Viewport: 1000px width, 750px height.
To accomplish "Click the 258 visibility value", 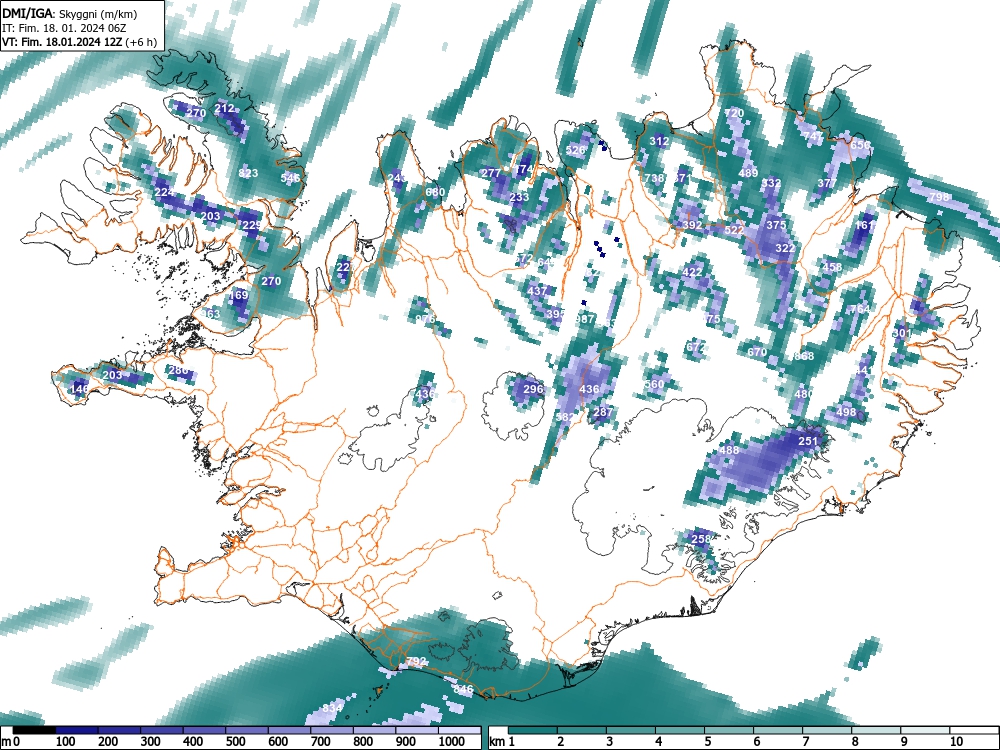I will (701, 539).
